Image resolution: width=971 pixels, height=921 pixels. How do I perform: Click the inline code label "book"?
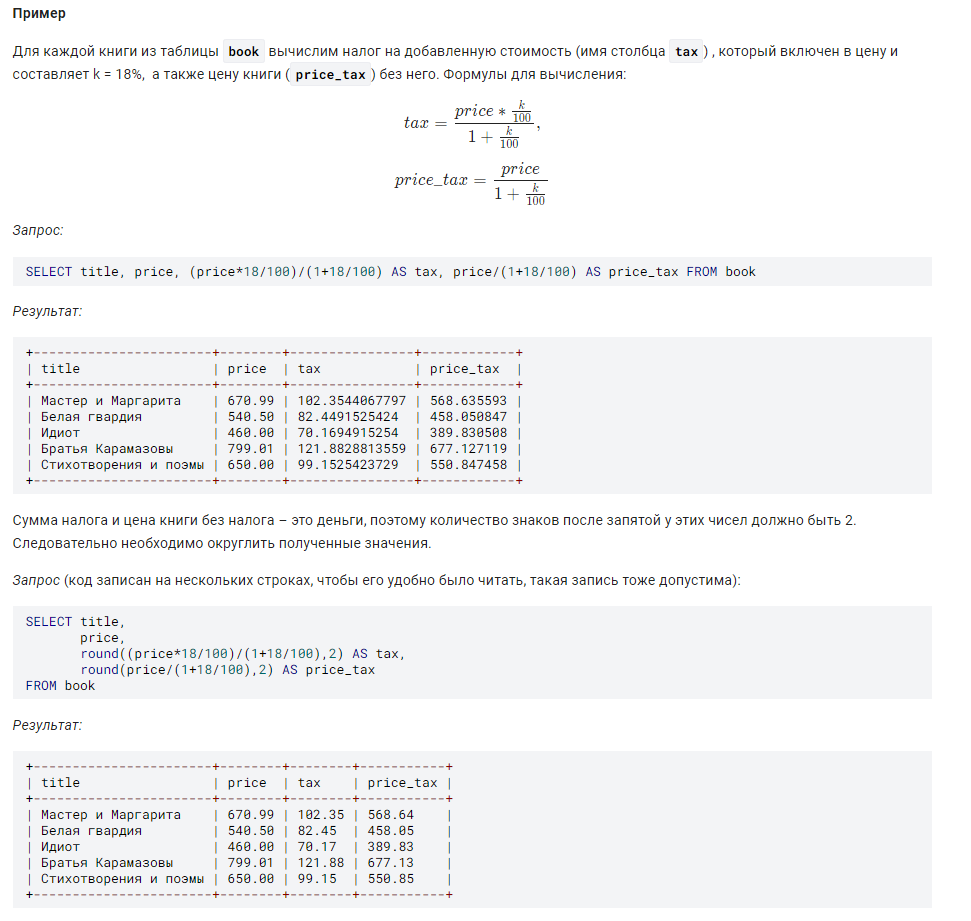243,52
